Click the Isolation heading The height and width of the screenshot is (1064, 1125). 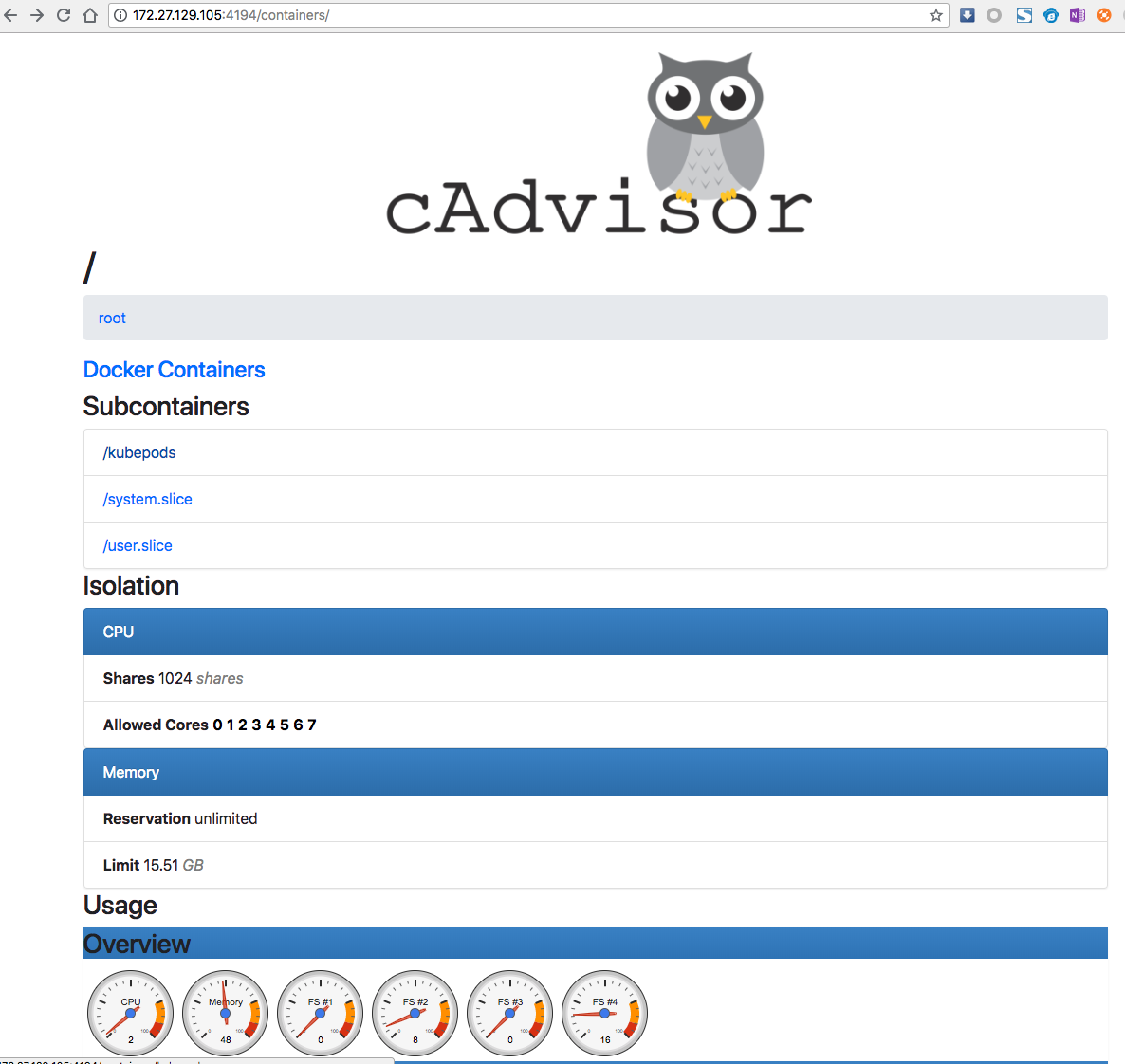tap(131, 585)
